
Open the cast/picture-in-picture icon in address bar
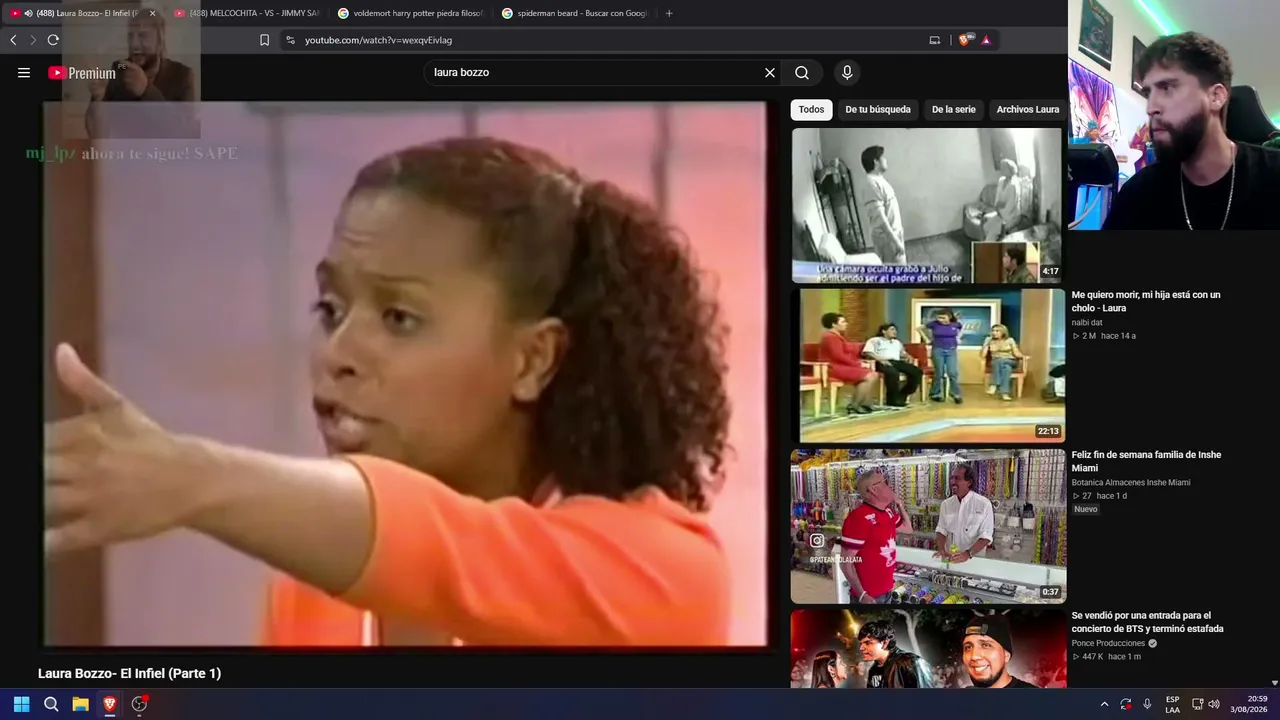pyautogui.click(x=935, y=40)
